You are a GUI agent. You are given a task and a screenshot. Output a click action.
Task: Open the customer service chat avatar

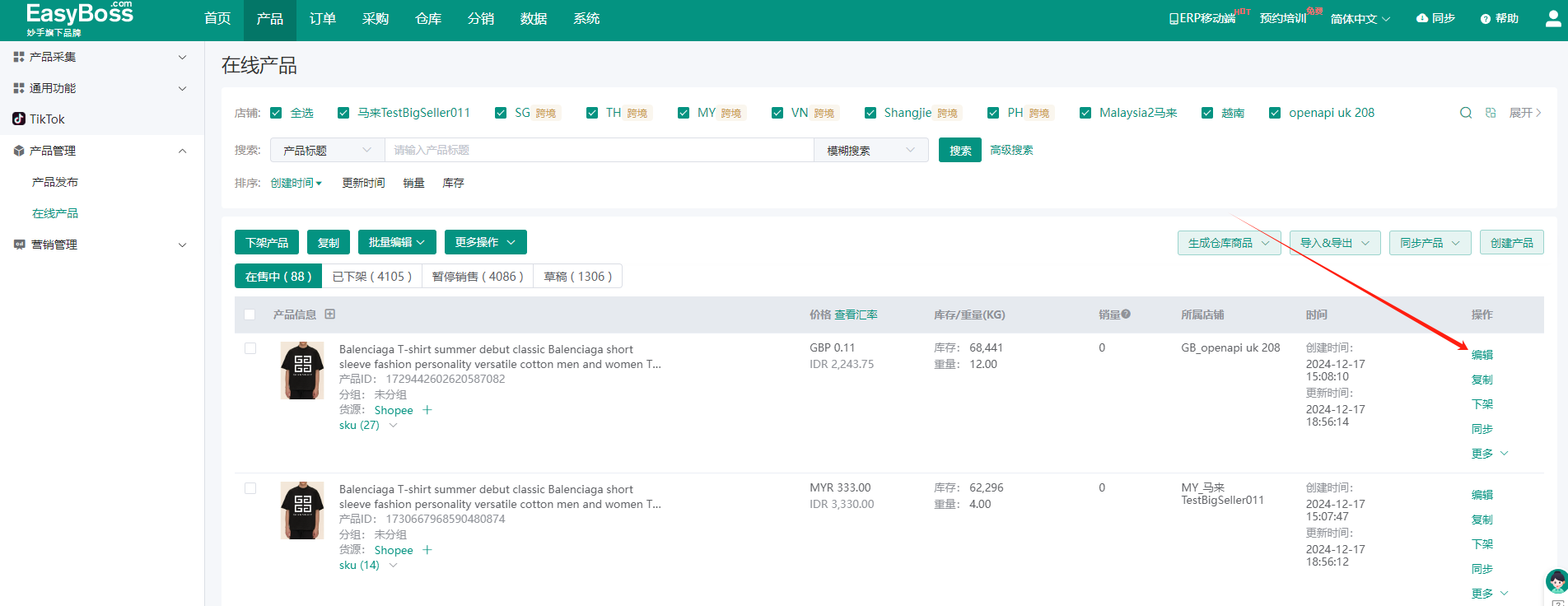pos(1556,581)
